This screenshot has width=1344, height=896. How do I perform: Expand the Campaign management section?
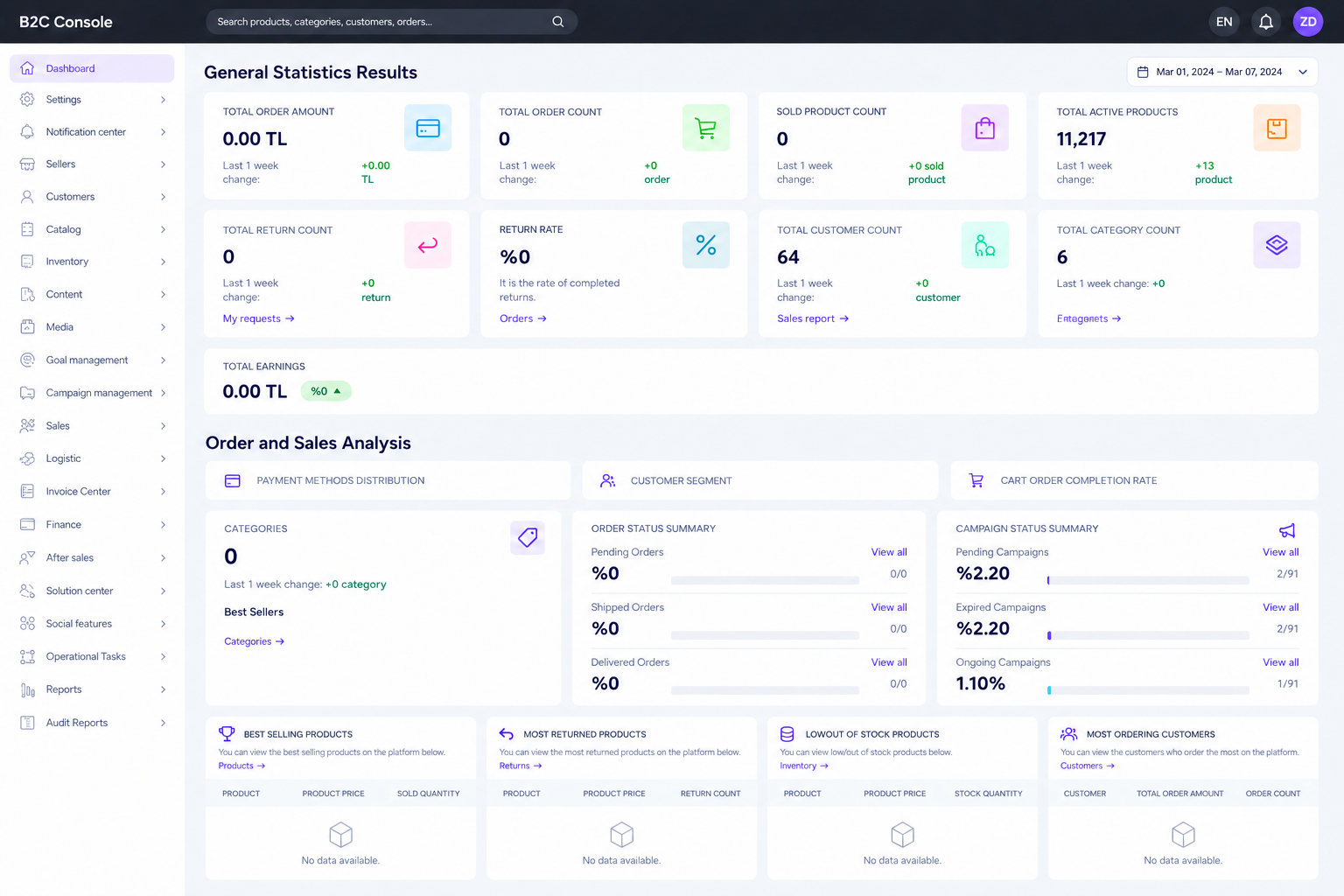92,393
